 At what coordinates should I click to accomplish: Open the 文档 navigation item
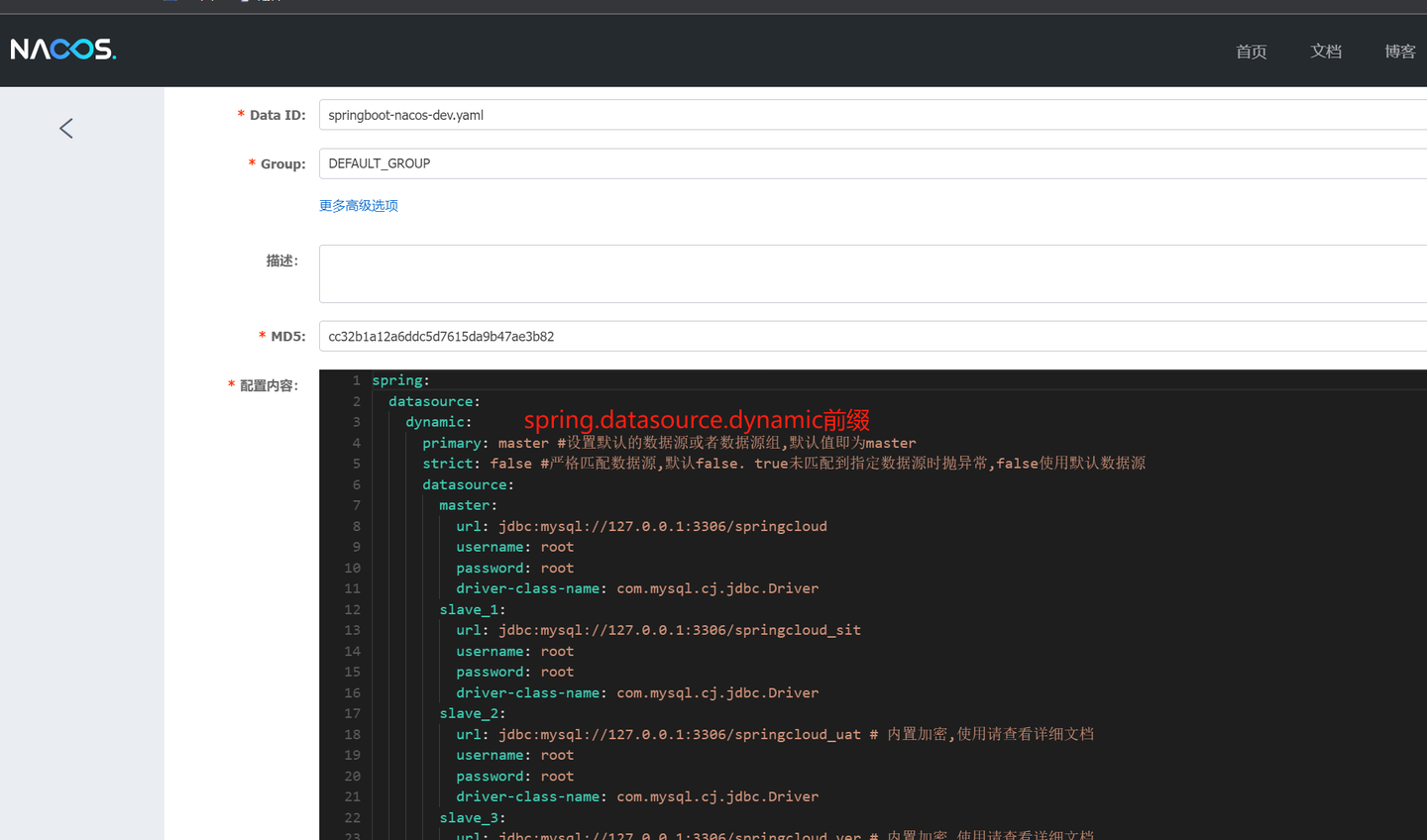click(x=1325, y=52)
